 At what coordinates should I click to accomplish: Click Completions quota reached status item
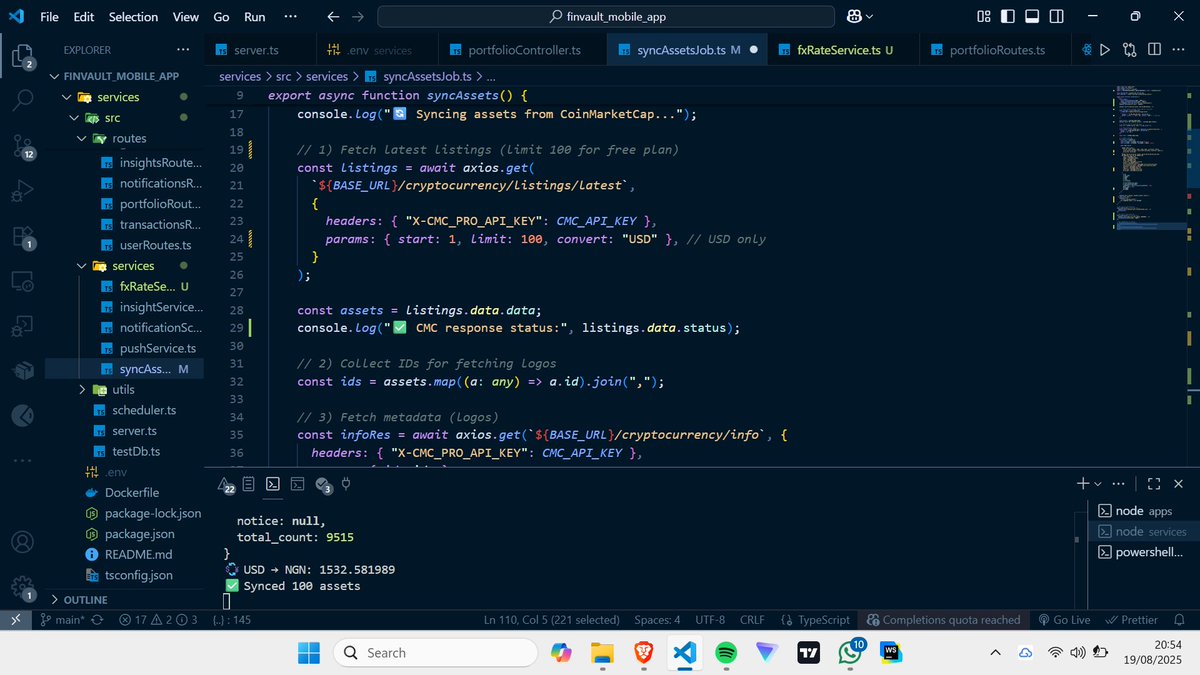click(x=943, y=620)
